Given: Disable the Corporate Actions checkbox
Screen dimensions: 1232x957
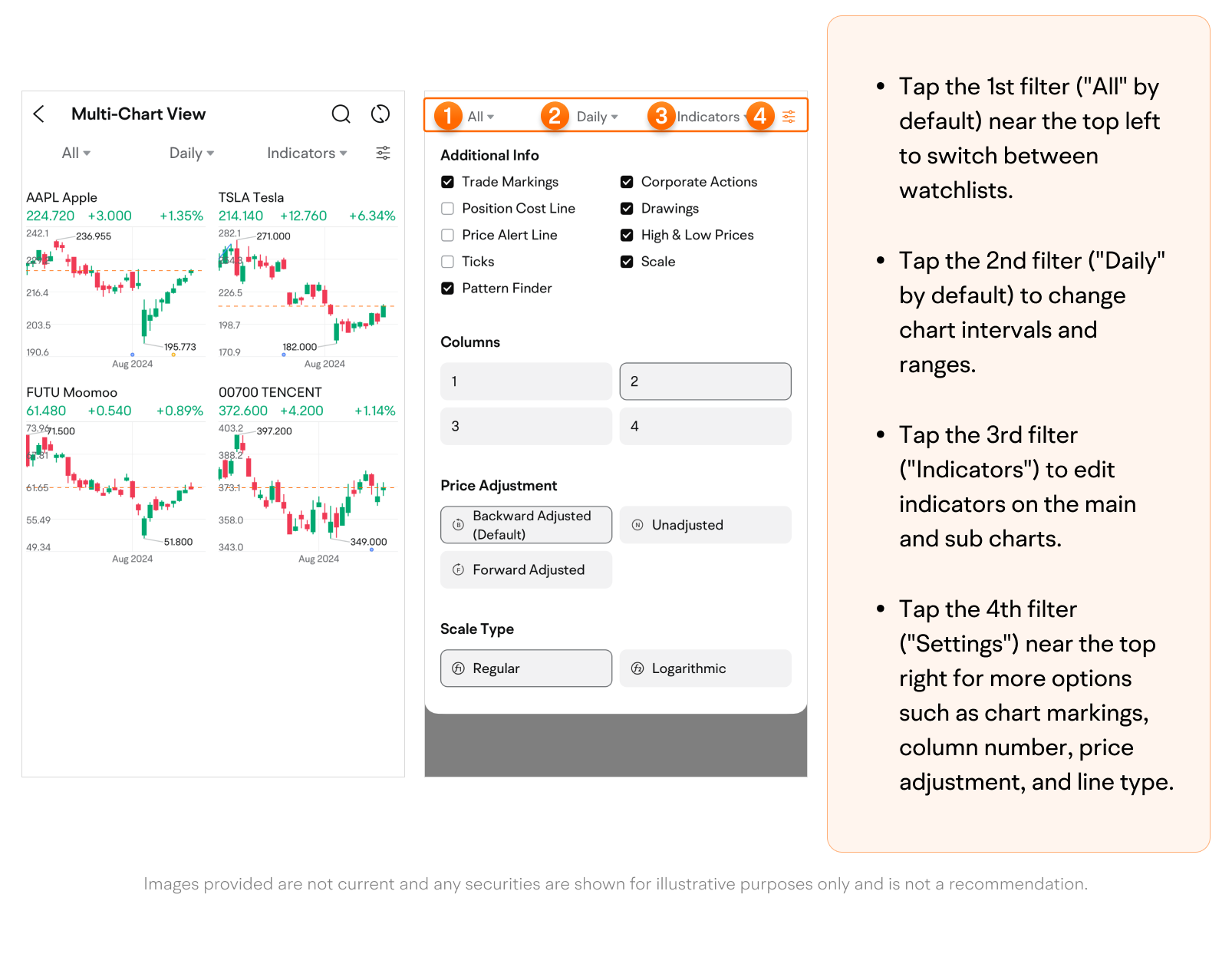Looking at the screenshot, I should (x=627, y=182).
